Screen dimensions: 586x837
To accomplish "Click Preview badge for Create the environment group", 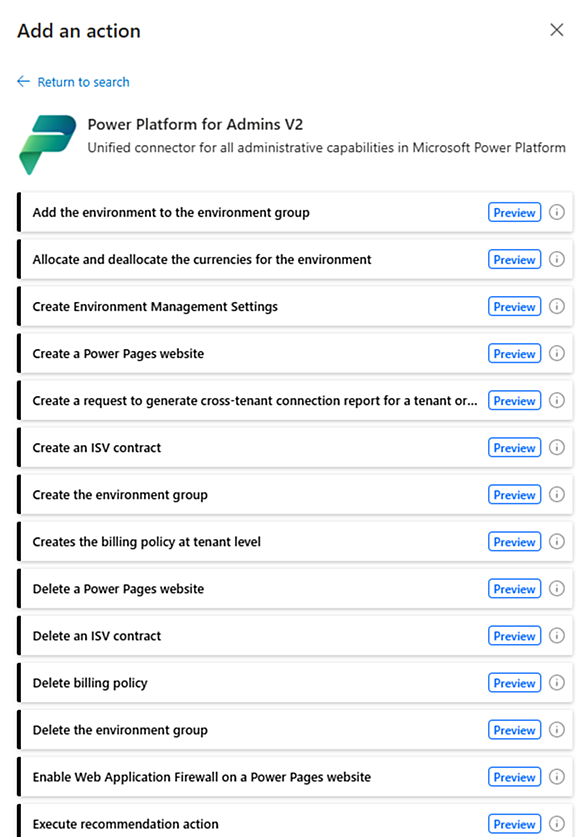I will coord(514,495).
